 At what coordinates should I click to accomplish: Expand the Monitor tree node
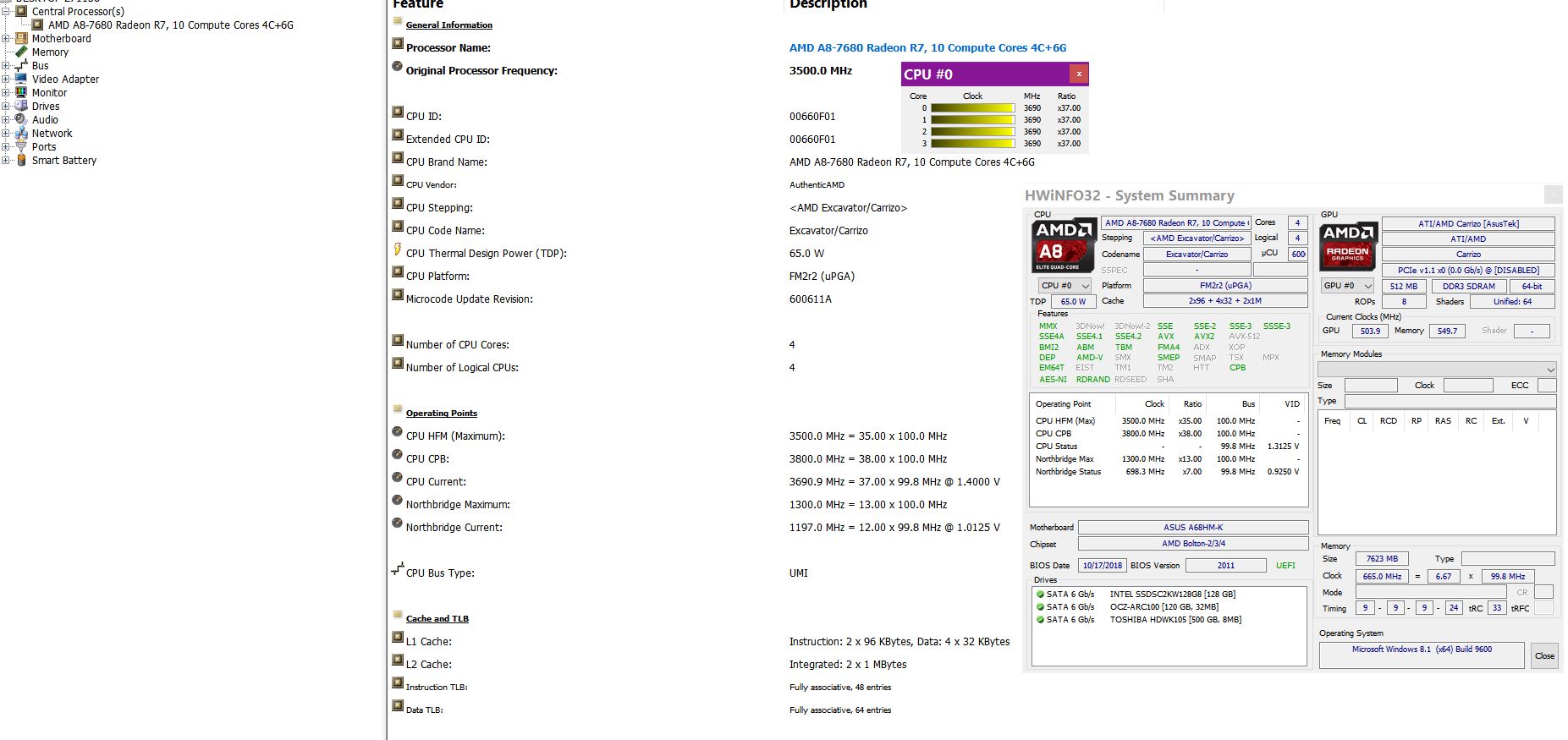tap(6, 92)
